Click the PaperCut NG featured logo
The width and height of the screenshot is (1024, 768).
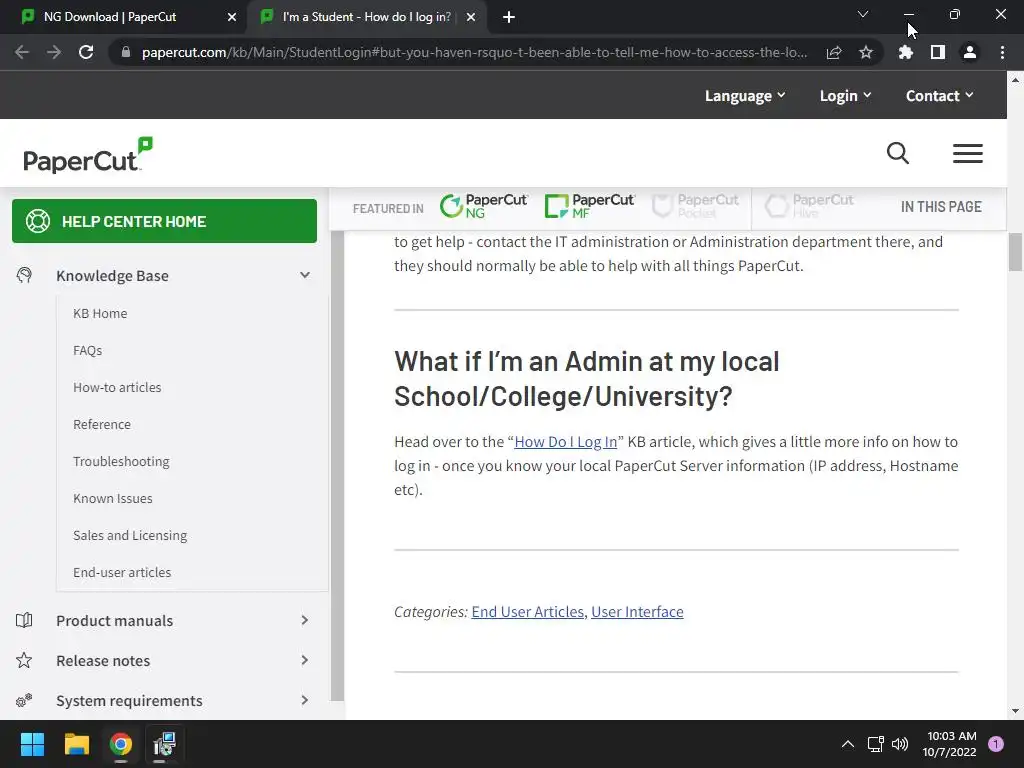point(483,206)
